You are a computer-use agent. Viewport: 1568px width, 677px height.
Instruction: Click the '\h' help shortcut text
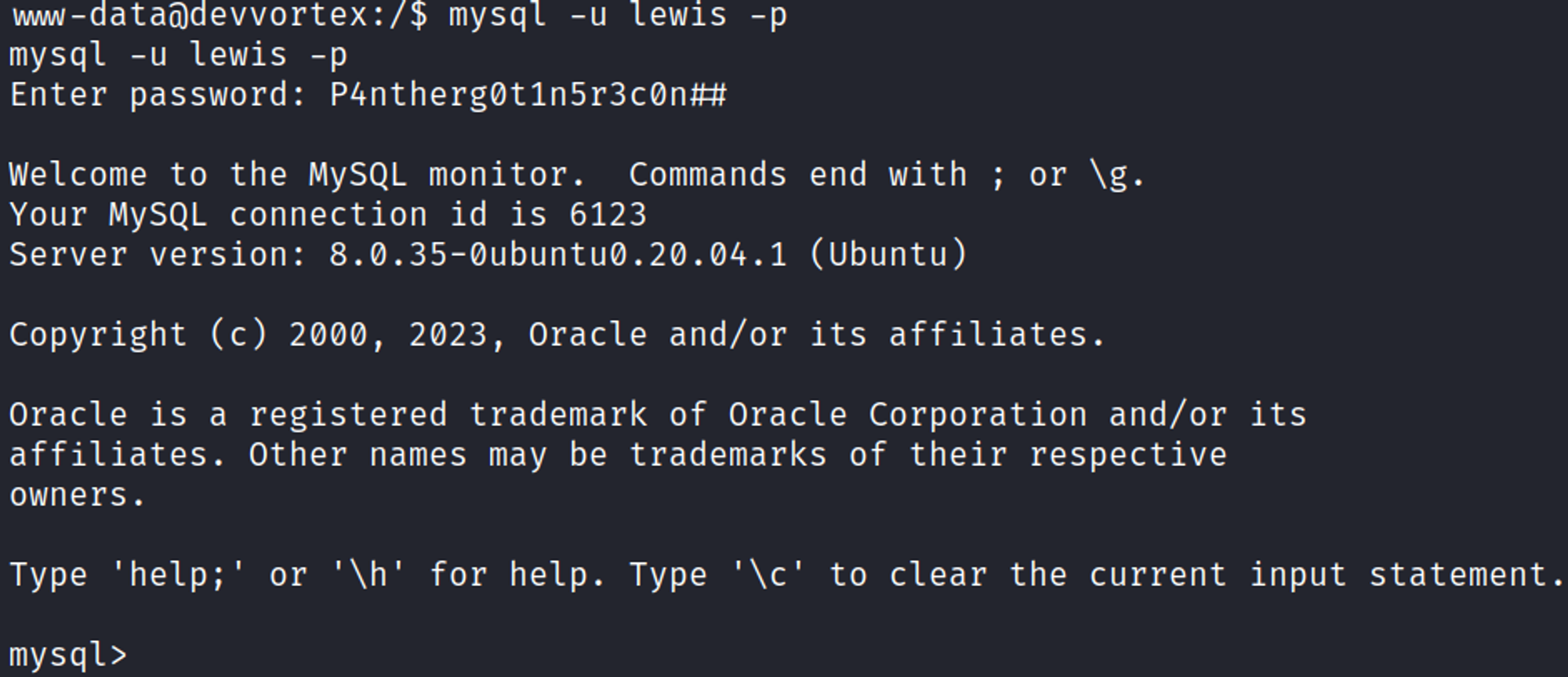pyautogui.click(x=368, y=575)
